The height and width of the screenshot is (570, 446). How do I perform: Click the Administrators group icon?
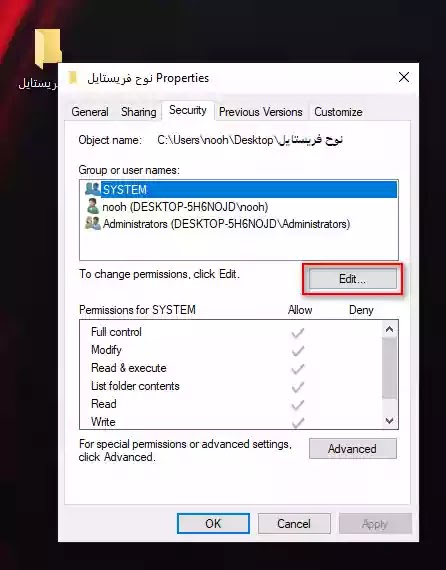(93, 223)
